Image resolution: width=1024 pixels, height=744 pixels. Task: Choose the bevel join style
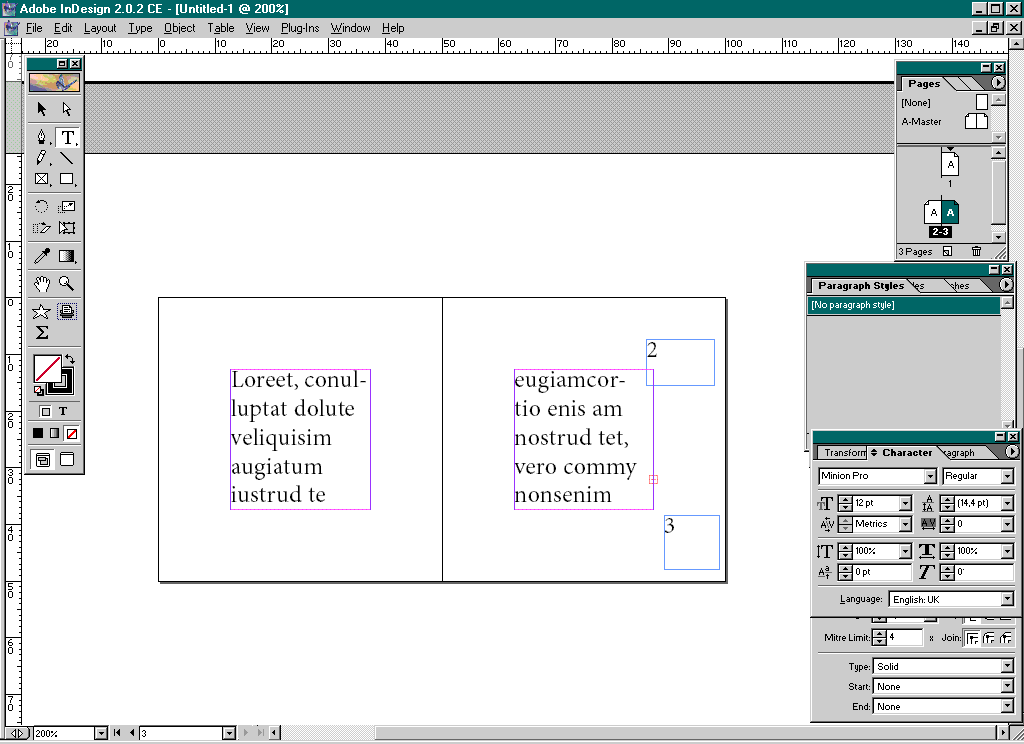(x=1006, y=638)
